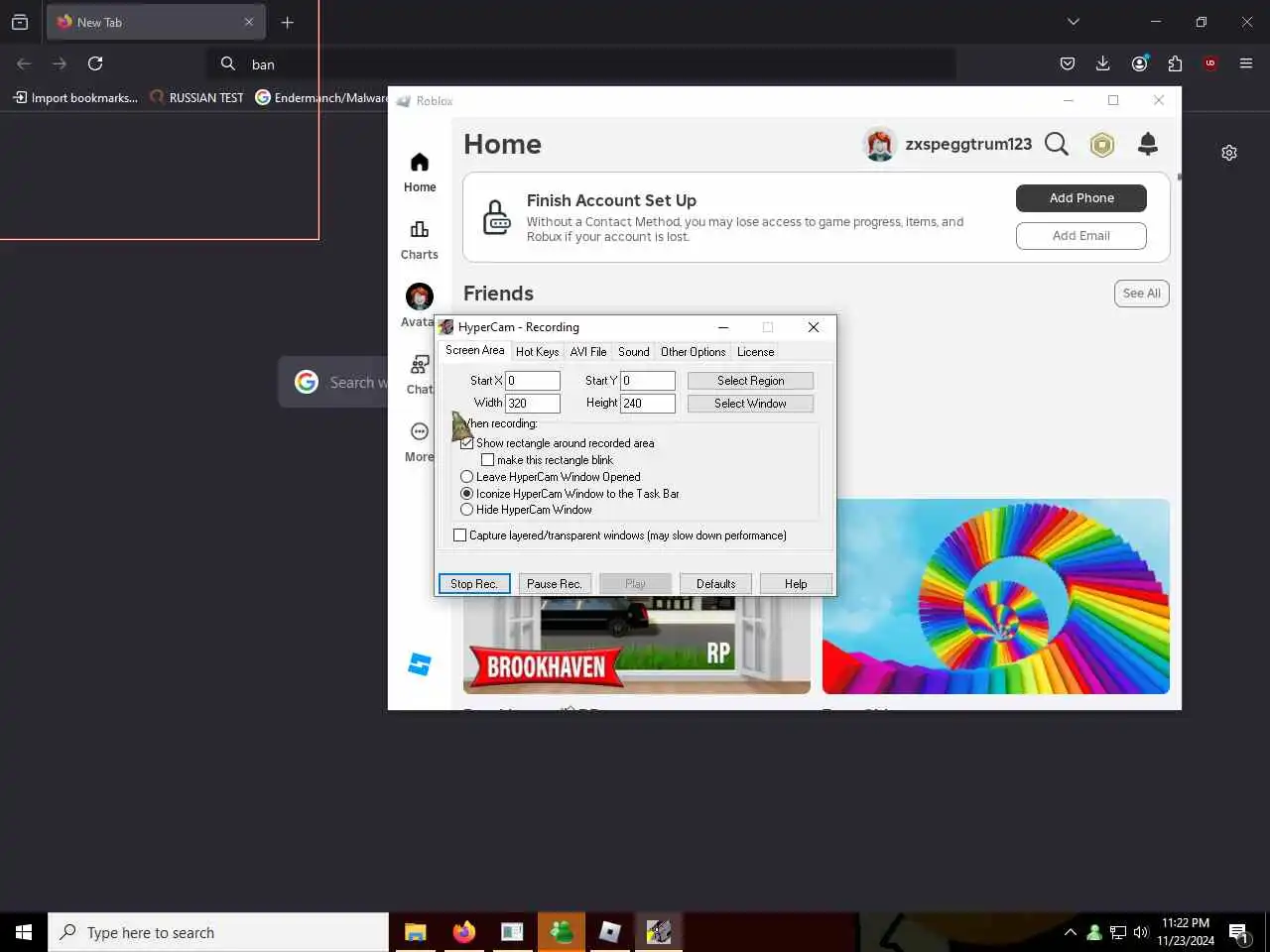Click the zxspeggtrum123 profile avatar
The image size is (1270, 952).
pyautogui.click(x=879, y=145)
